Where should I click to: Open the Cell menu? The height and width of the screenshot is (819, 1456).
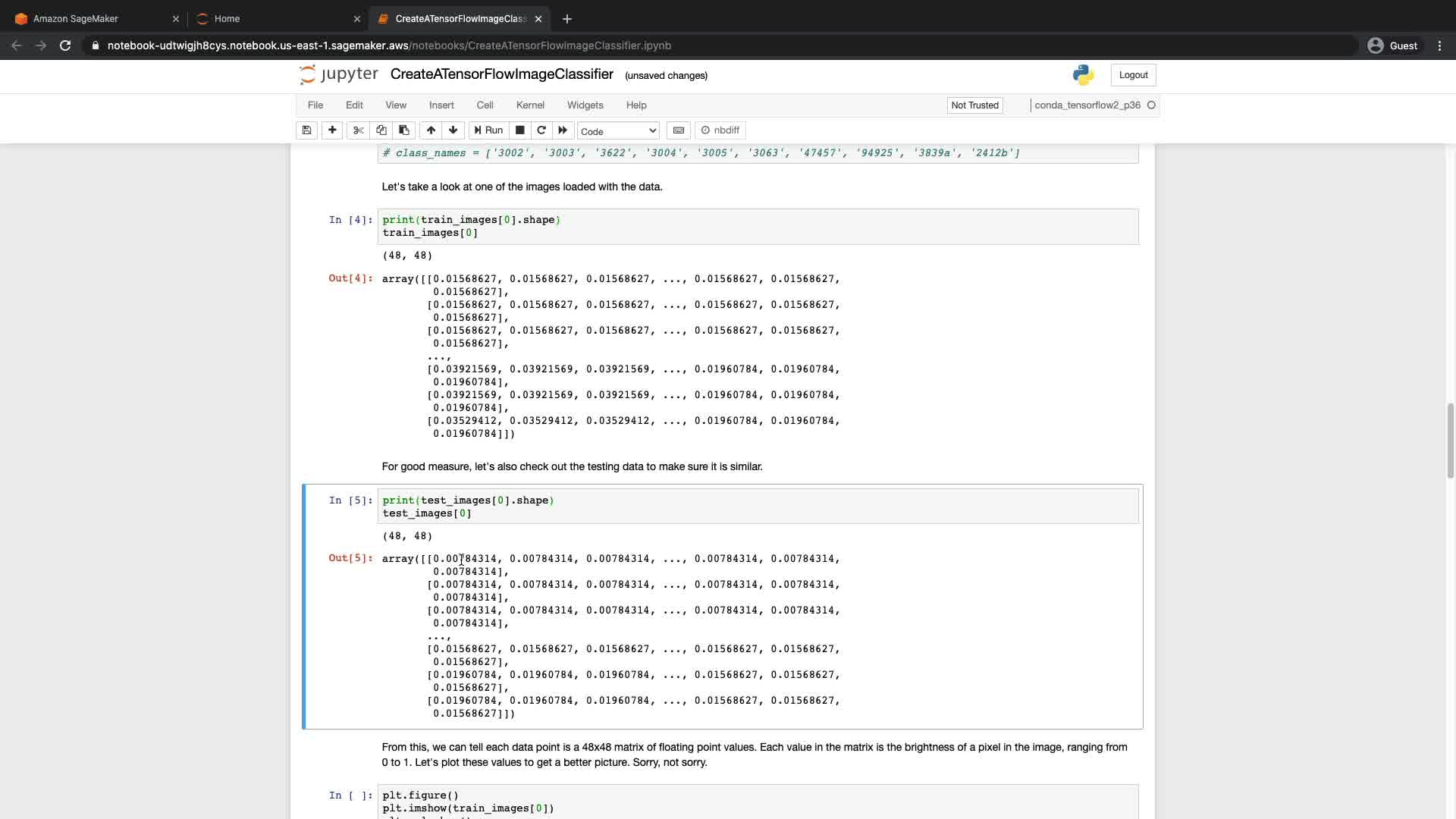[x=485, y=105]
